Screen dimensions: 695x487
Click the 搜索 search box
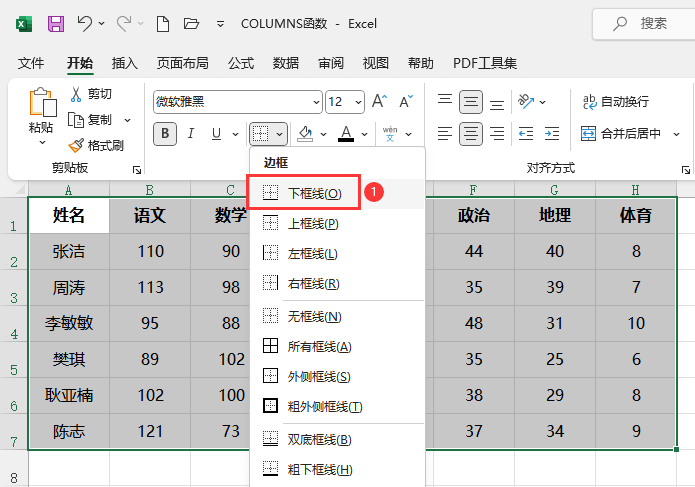click(x=644, y=23)
